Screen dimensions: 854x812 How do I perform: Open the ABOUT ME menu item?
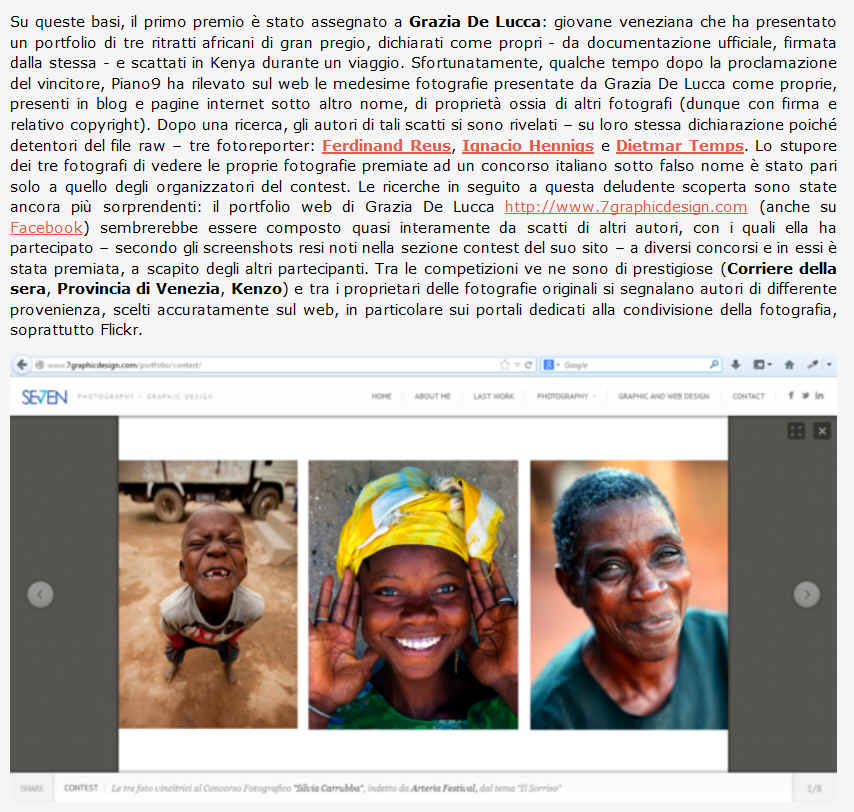click(432, 396)
